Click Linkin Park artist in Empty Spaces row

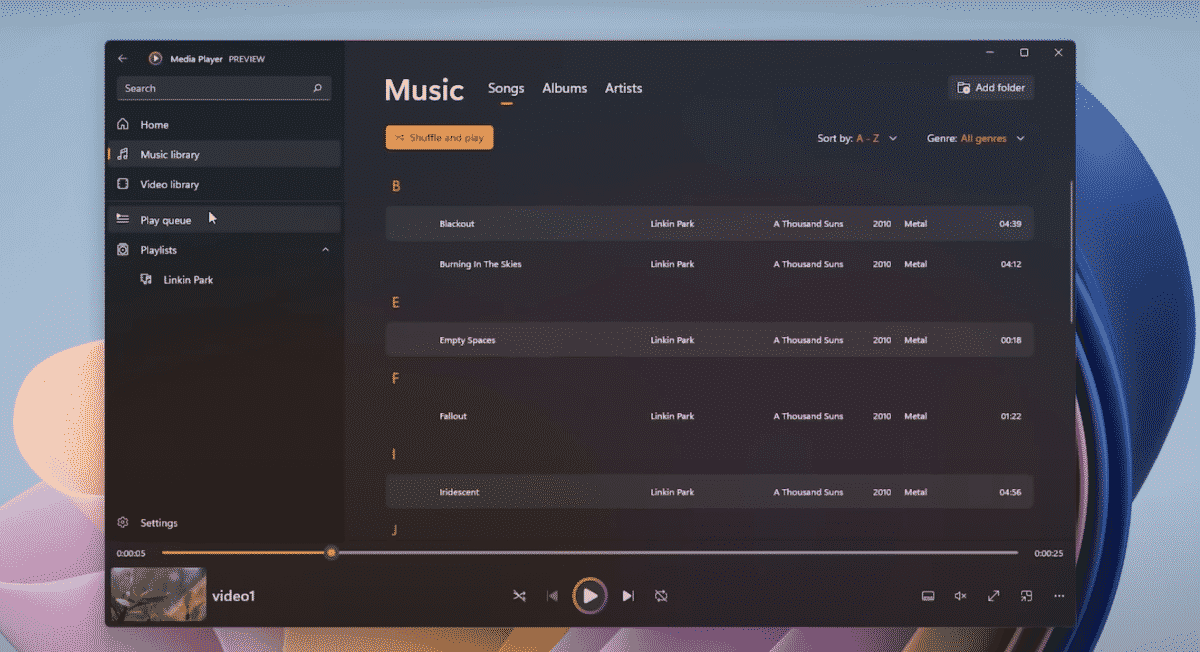(x=672, y=340)
